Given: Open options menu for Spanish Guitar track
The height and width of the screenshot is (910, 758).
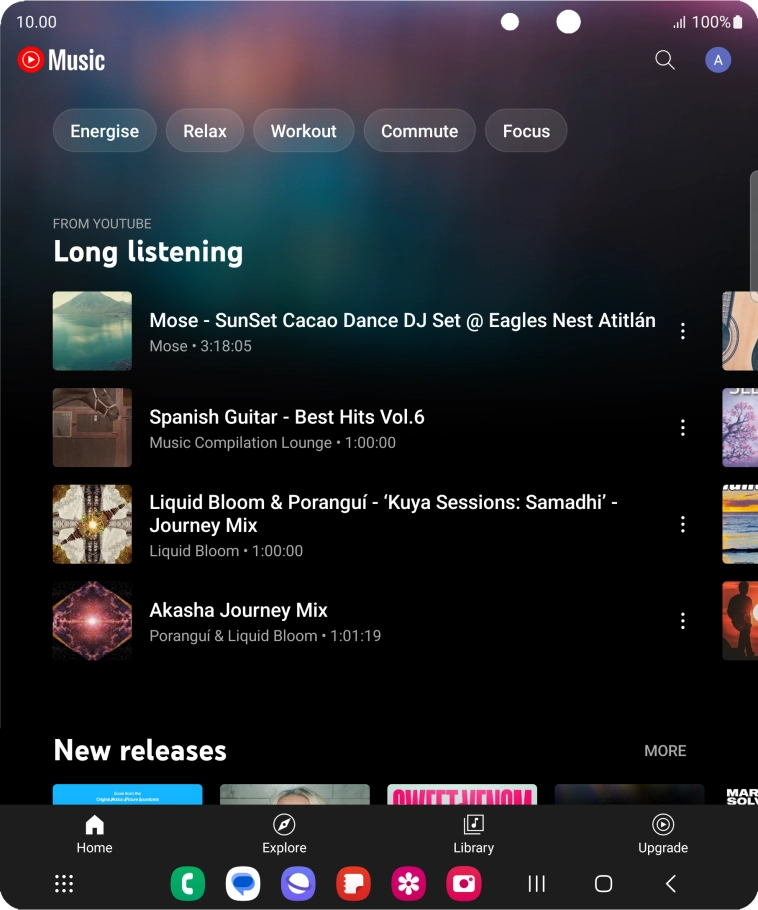Looking at the screenshot, I should (683, 428).
